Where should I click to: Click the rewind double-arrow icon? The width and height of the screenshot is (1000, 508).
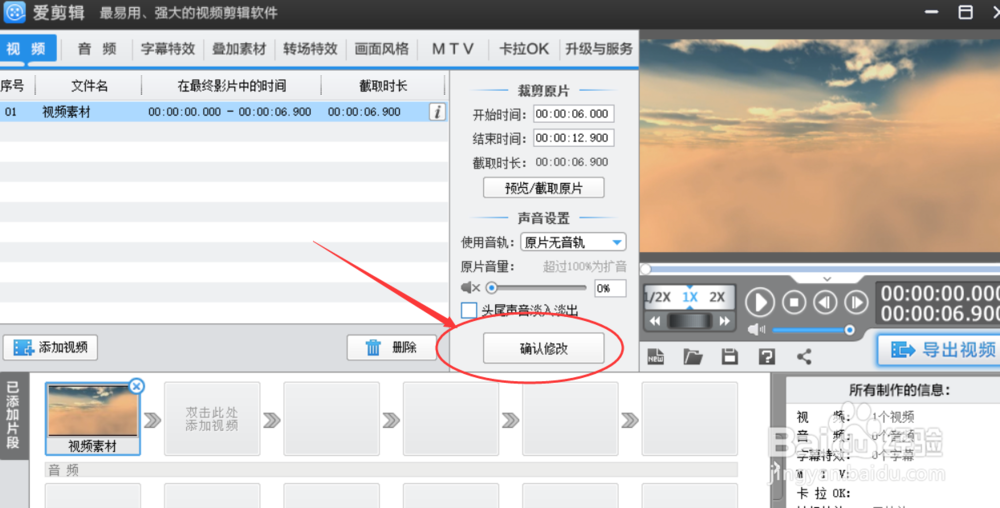click(655, 321)
